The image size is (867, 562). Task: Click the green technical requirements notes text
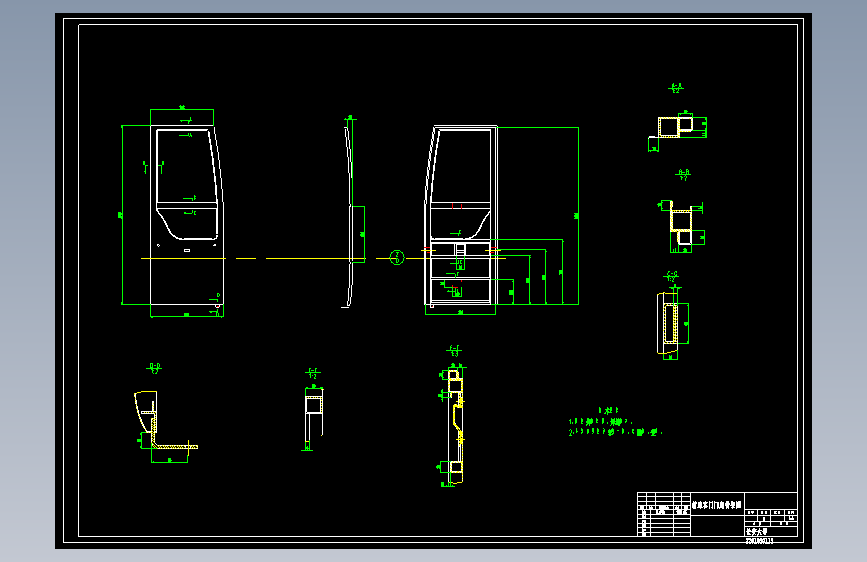615,422
